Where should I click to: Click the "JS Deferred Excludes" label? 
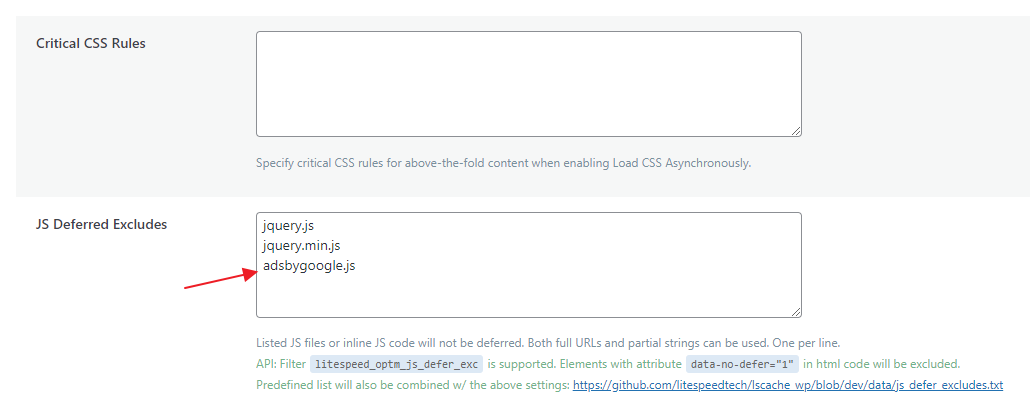coord(101,224)
